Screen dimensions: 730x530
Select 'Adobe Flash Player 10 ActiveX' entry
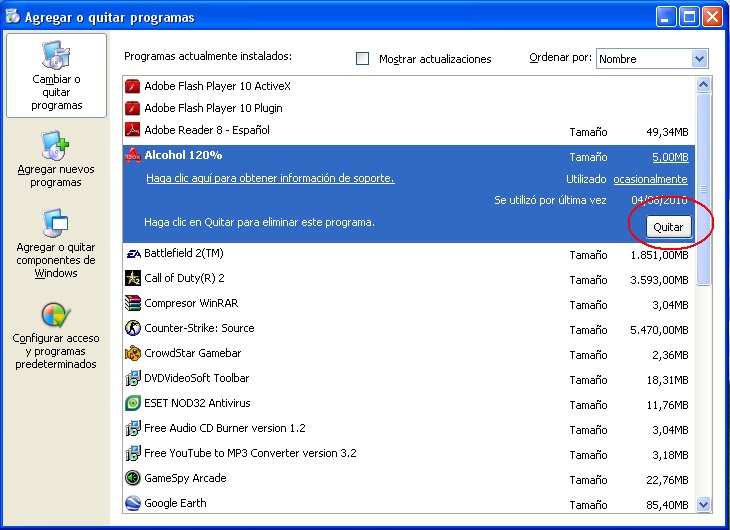click(409, 86)
